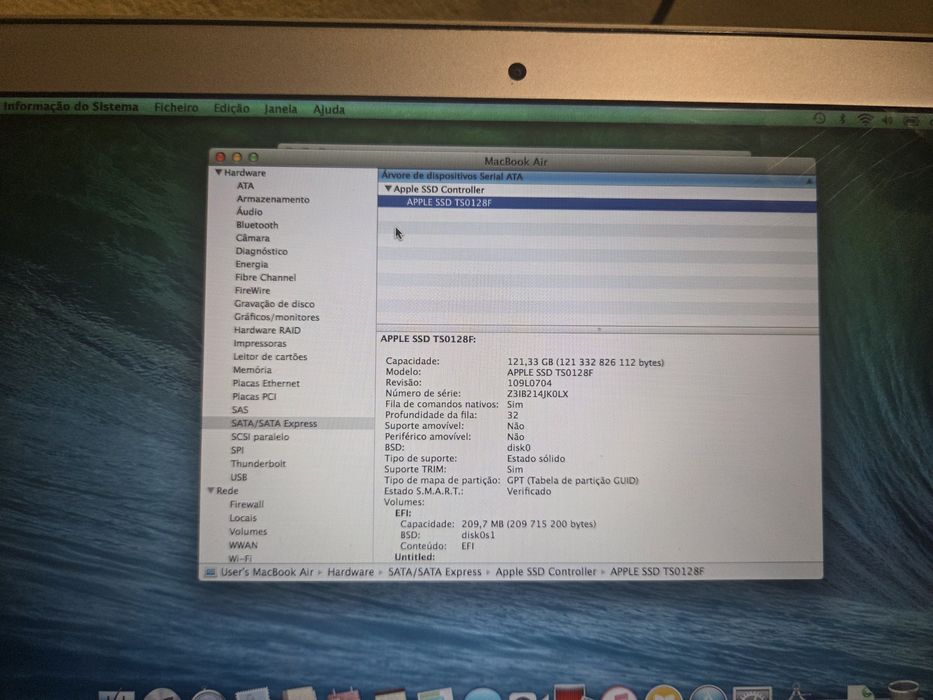Select Fibre Channel in the sidebar

(x=265, y=277)
